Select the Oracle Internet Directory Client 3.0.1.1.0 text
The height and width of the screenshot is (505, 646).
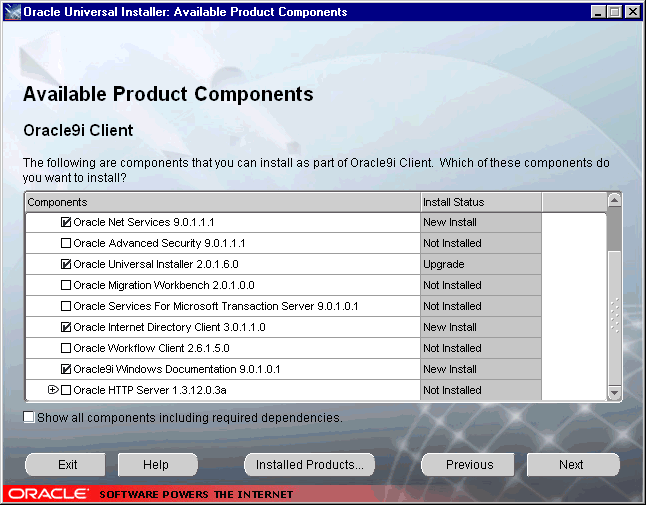[x=169, y=327]
